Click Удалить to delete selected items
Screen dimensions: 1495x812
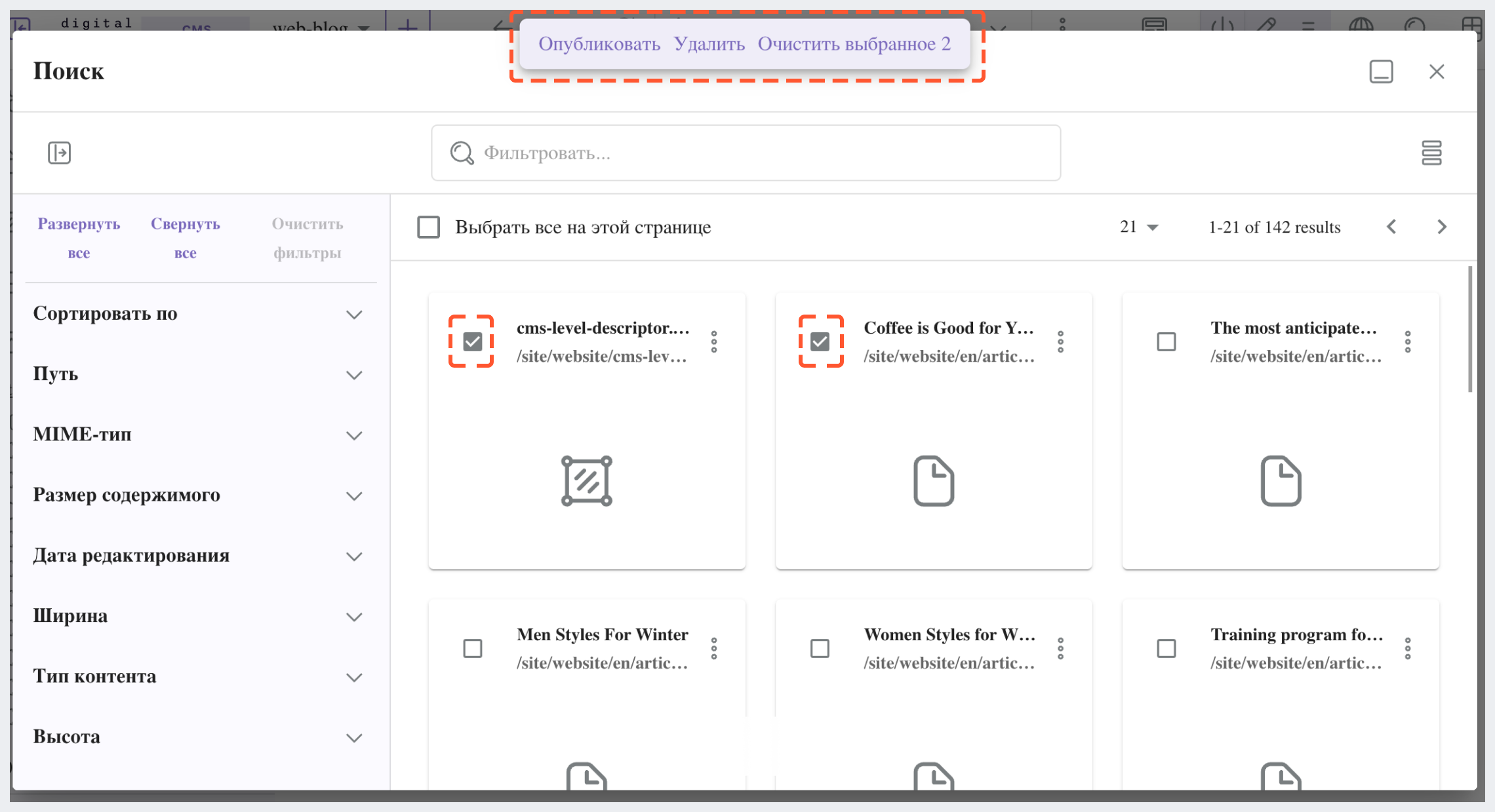pos(709,44)
